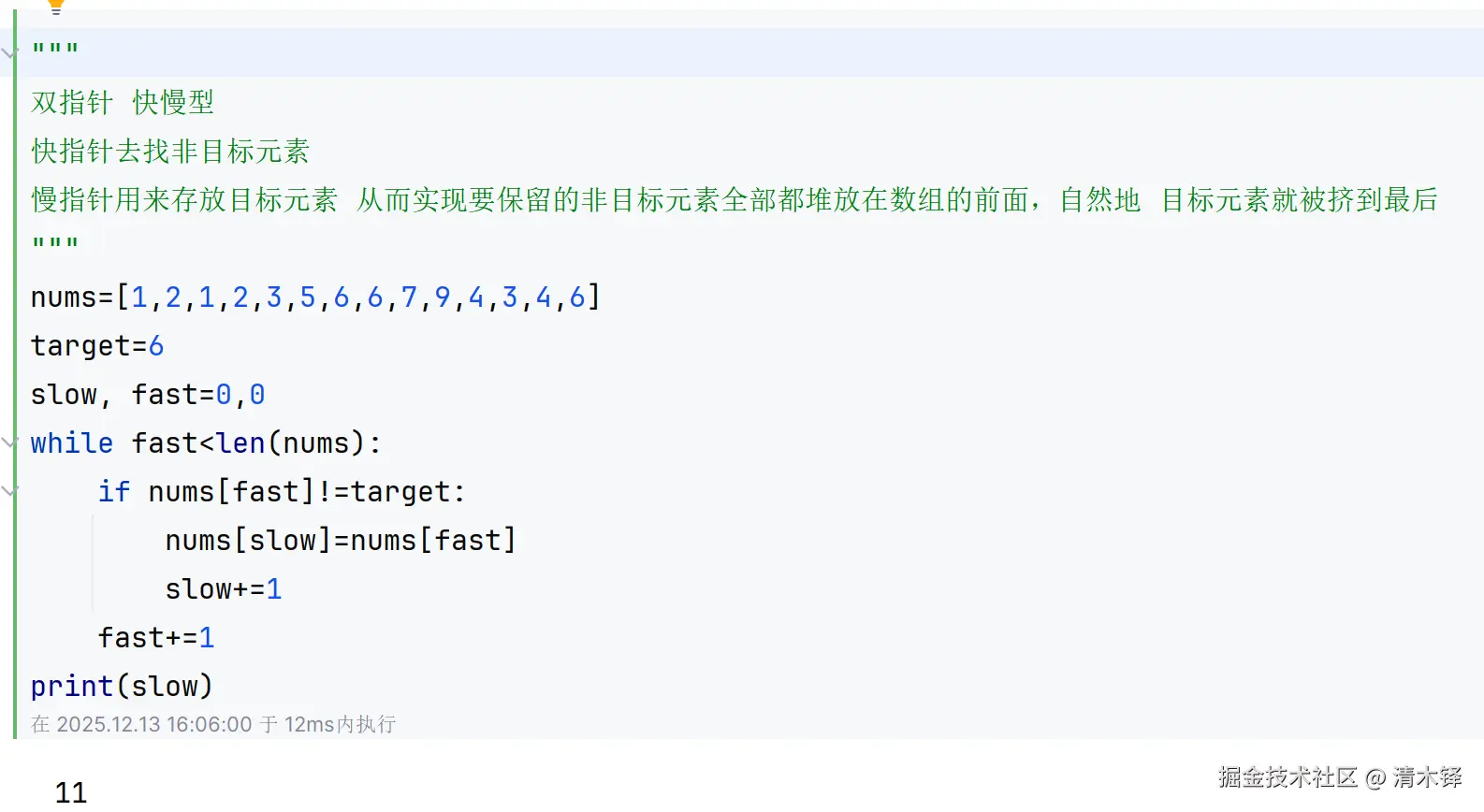Click the execution timestamp text
The width and height of the screenshot is (1484, 812).
[213, 724]
